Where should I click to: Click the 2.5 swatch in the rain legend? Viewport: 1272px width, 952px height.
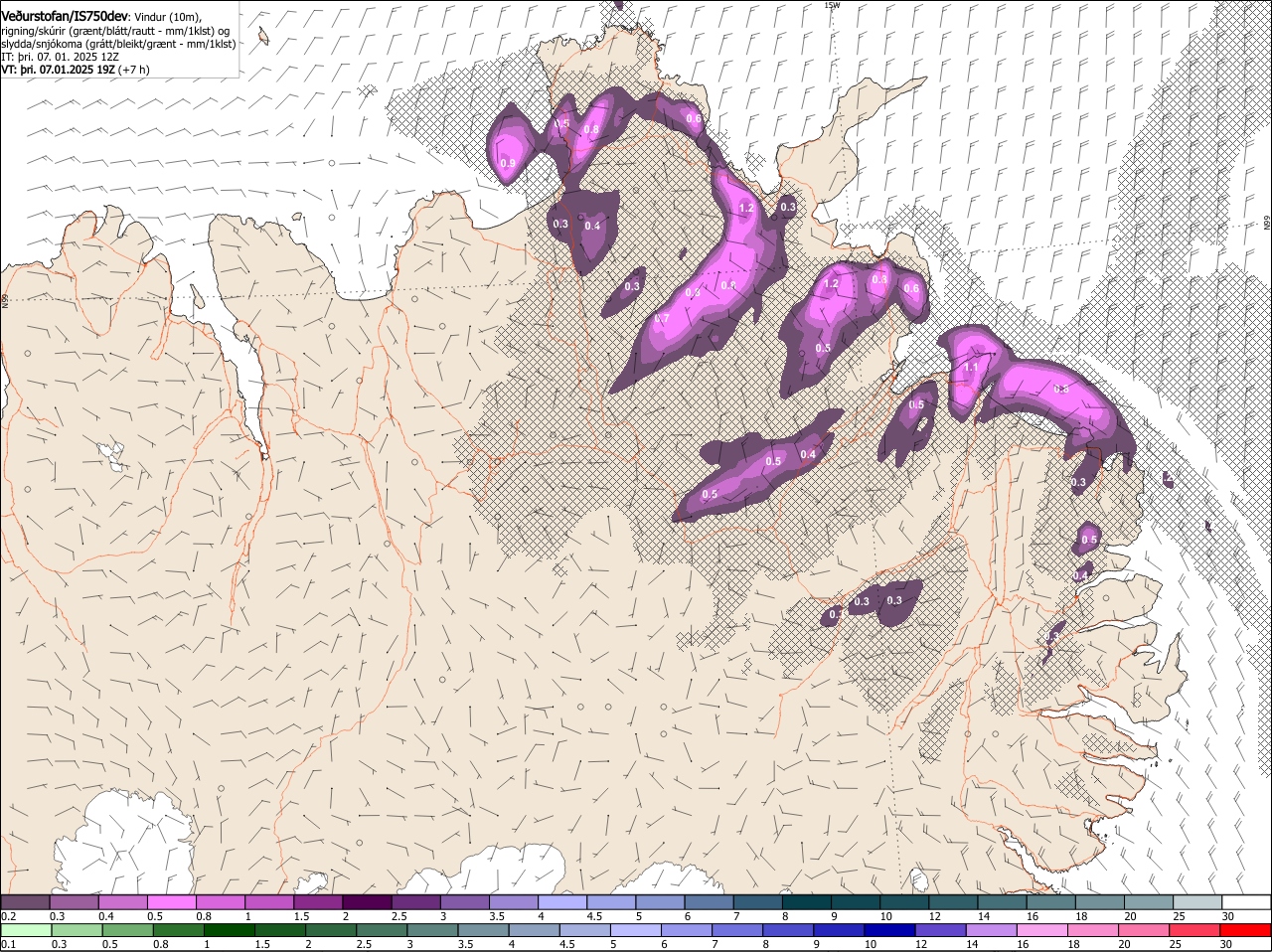tap(381, 930)
